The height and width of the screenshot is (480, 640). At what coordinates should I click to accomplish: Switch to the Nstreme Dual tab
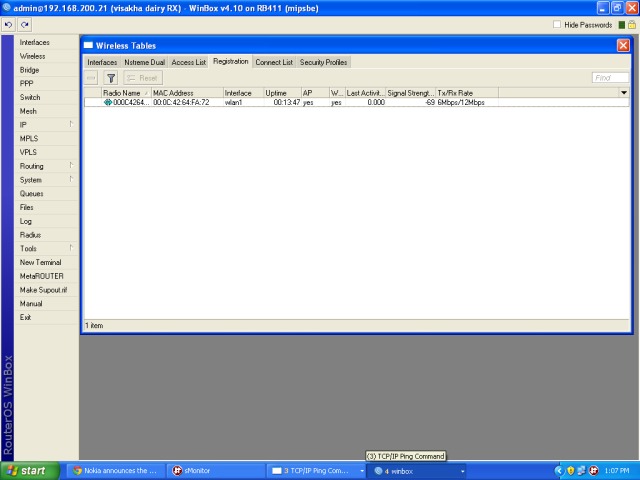[x=144, y=62]
